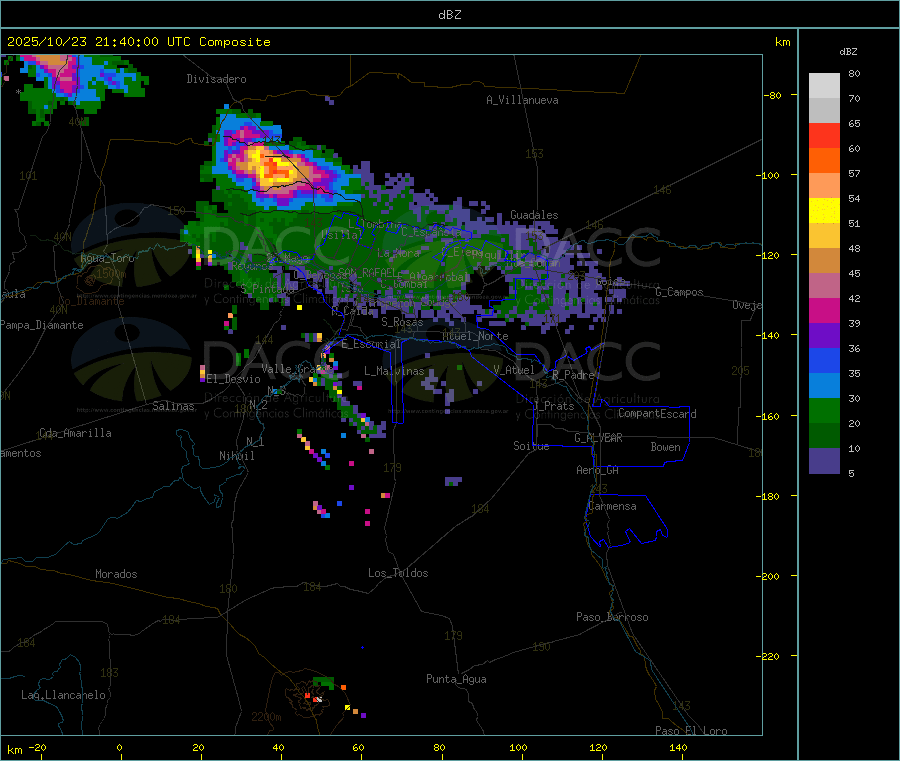Click the 'dBZ' heading above the color legend
Viewport: 900px width, 761px height.
pyautogui.click(x=848, y=52)
